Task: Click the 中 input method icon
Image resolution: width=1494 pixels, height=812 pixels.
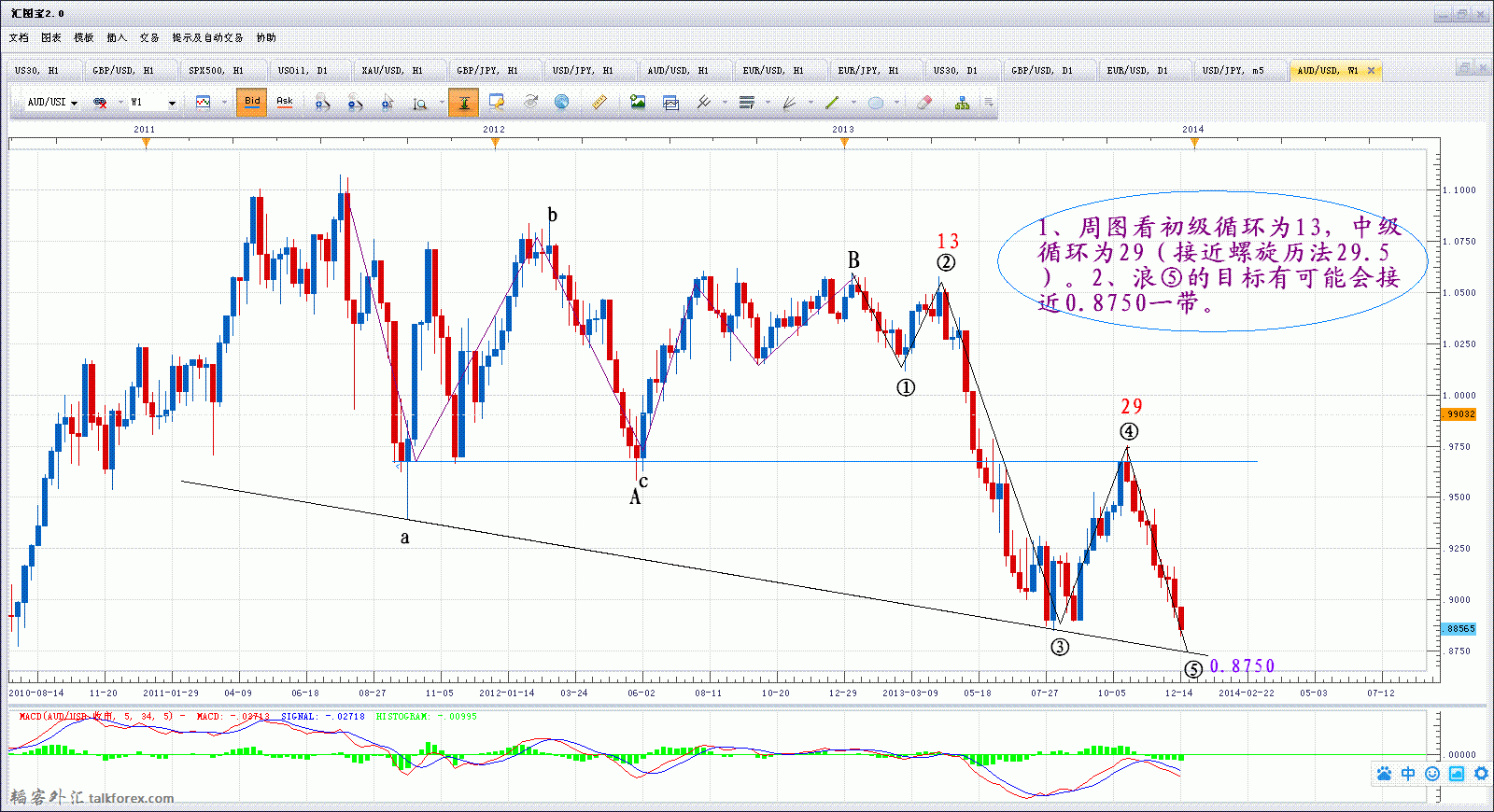Action: click(1408, 774)
